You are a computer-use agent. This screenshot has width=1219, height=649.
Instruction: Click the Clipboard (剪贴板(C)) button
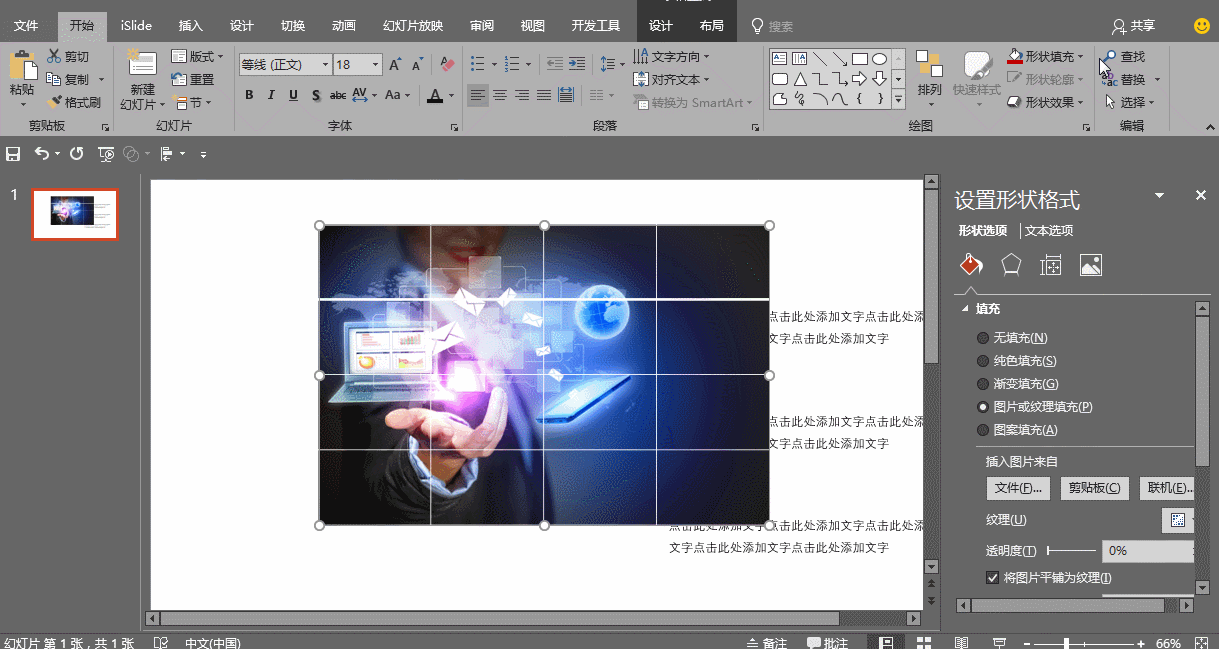[x=1095, y=488]
